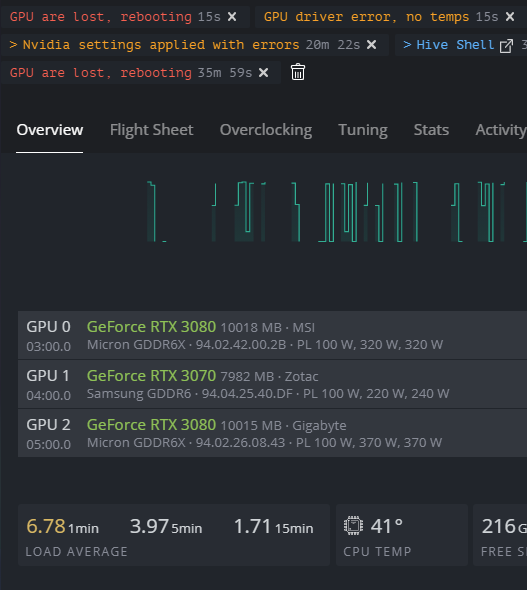Screen dimensions: 527x590
Task: Go to the Tuning tab
Action: click(x=363, y=130)
